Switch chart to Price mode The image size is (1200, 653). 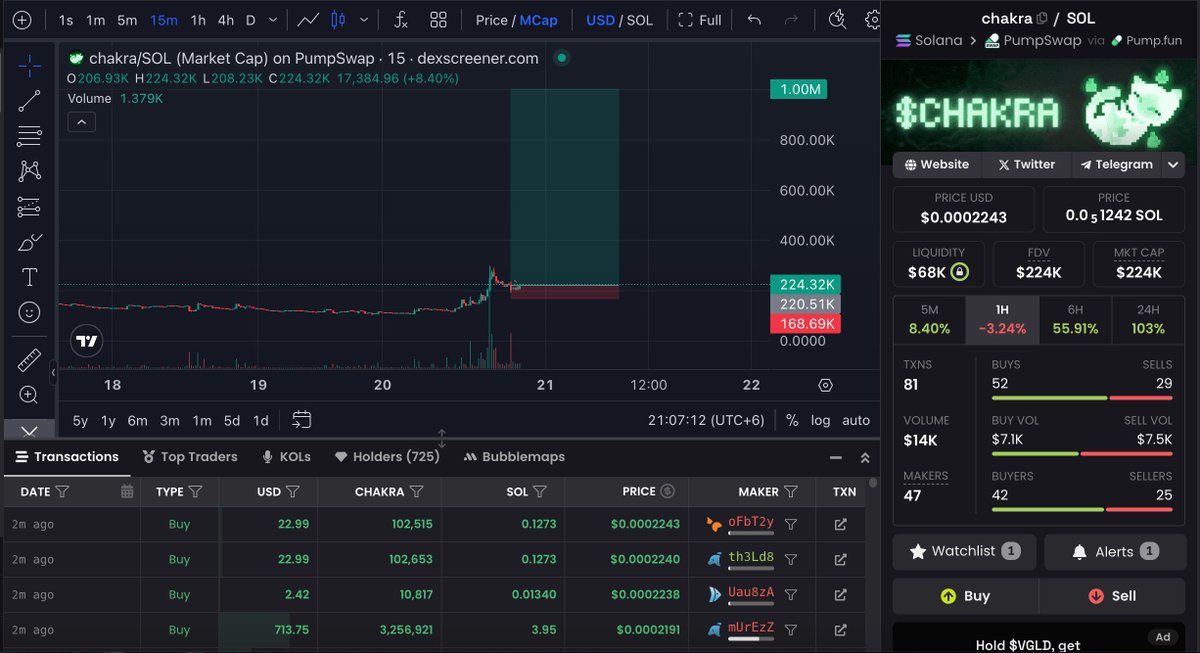click(491, 20)
